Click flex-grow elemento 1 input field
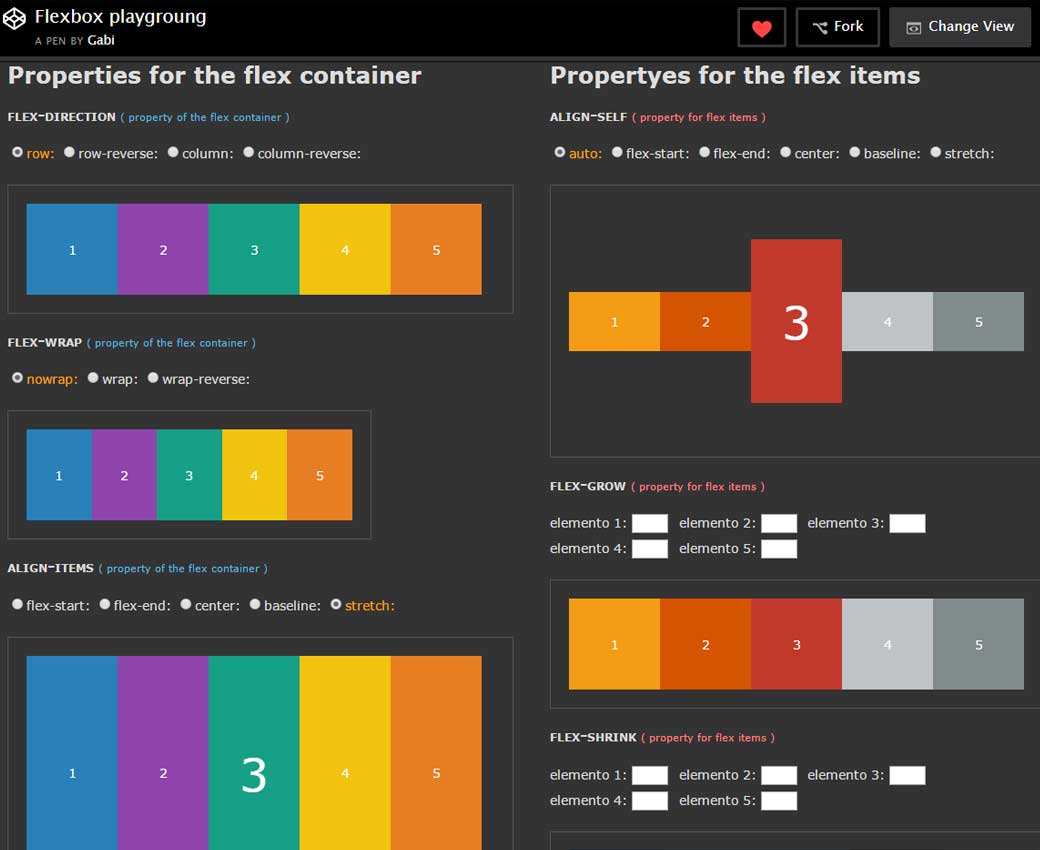1040x850 pixels. (x=649, y=523)
